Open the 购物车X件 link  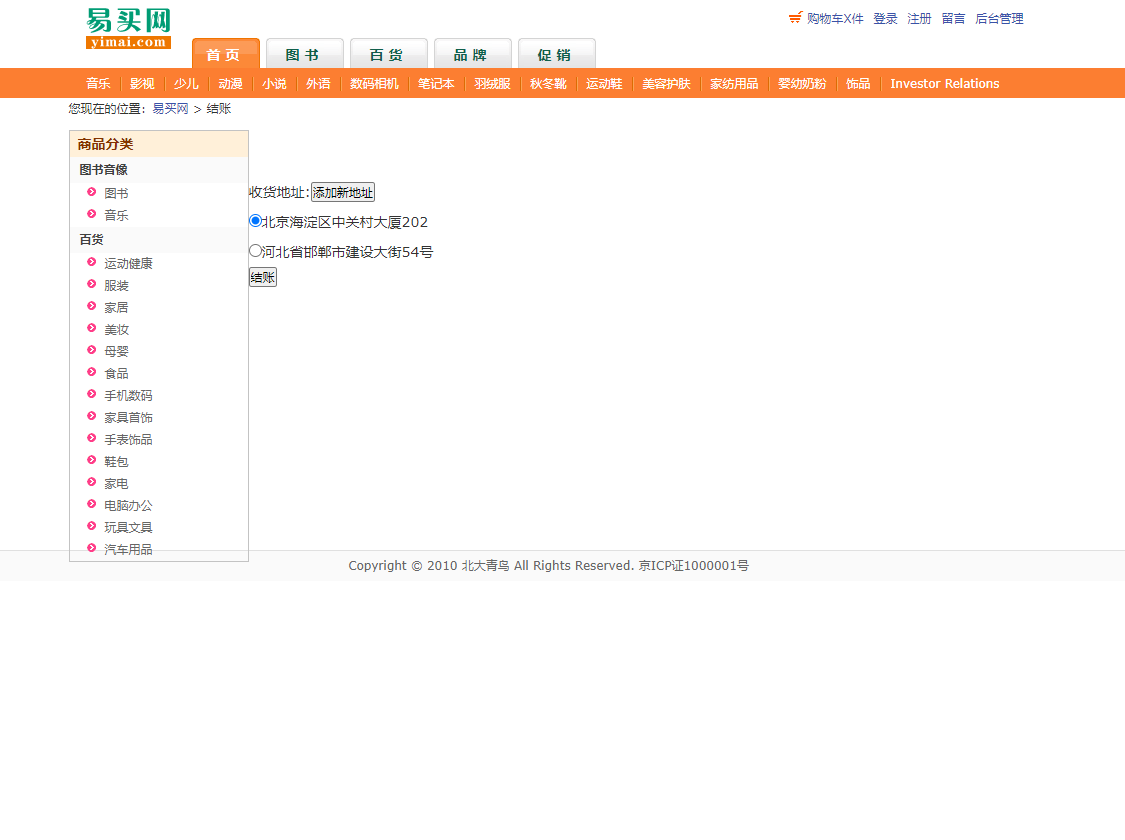click(x=834, y=19)
